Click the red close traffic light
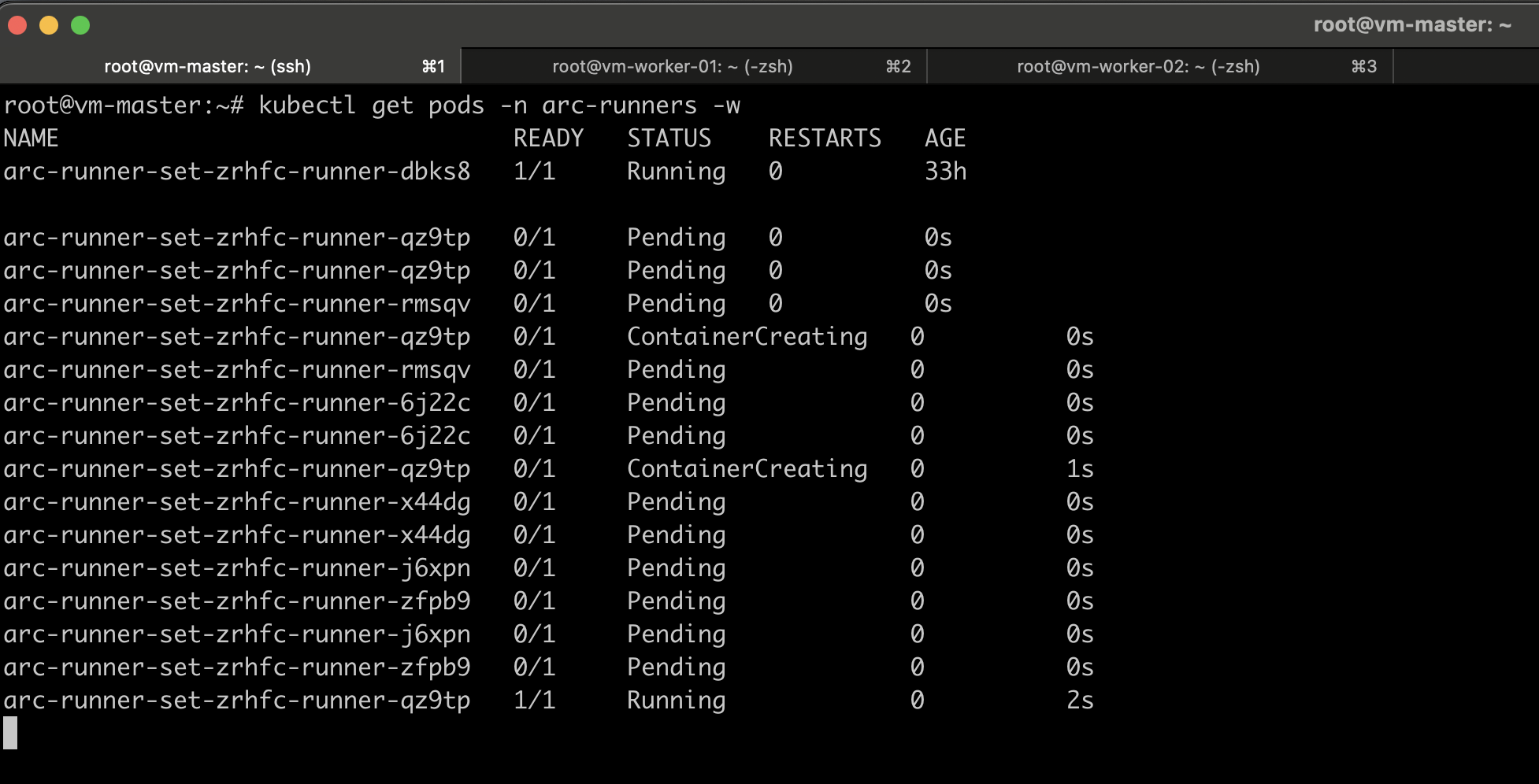1539x784 pixels. (x=17, y=24)
